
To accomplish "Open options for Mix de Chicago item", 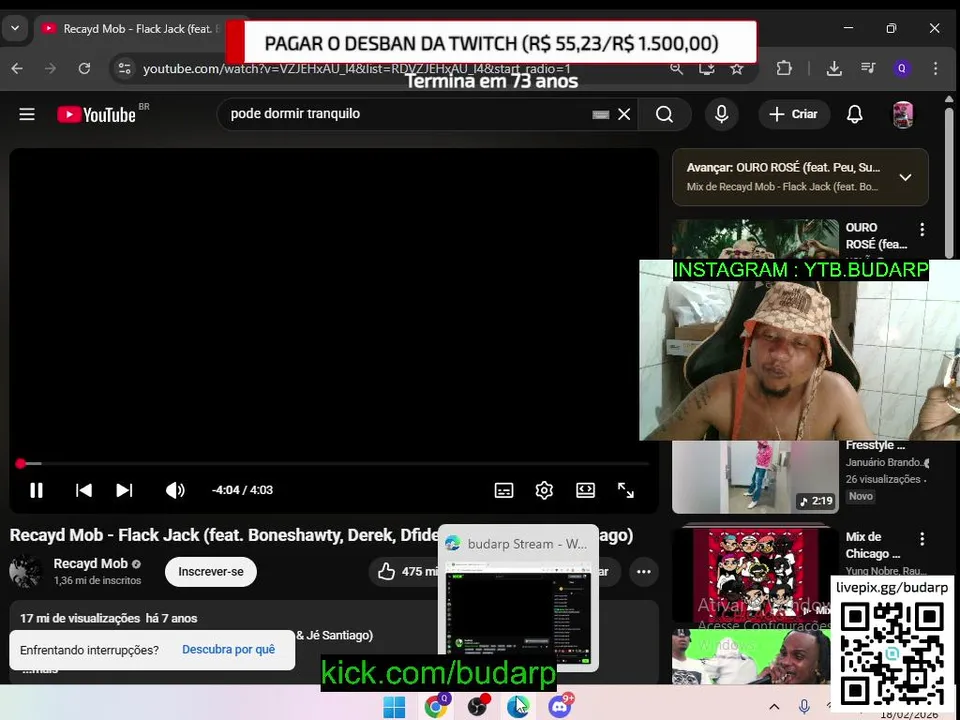I will (x=922, y=539).
